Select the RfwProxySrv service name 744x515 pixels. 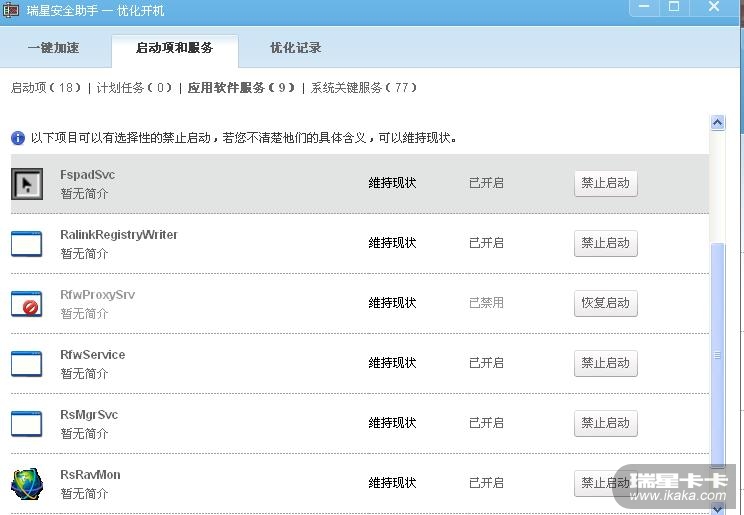pos(98,295)
